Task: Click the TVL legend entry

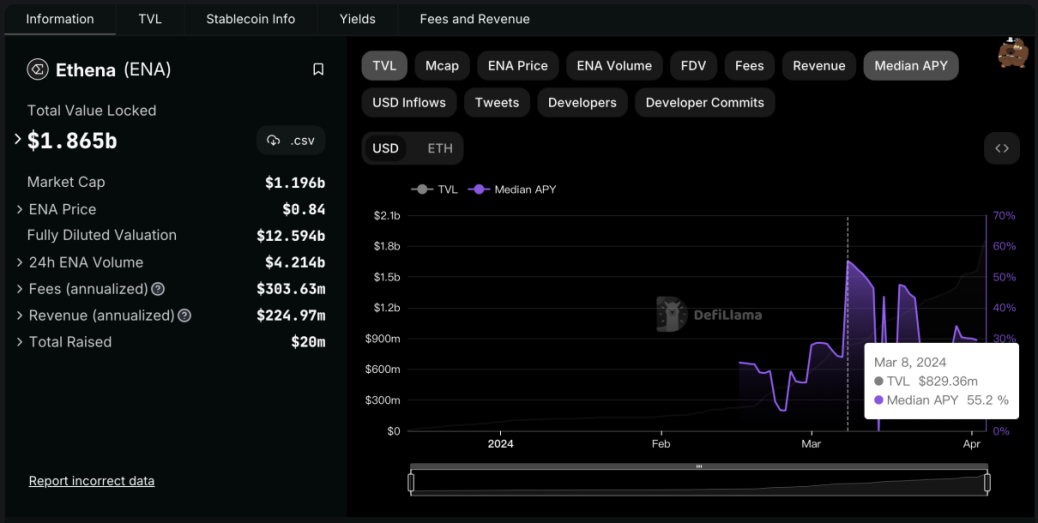Action: tap(436, 189)
